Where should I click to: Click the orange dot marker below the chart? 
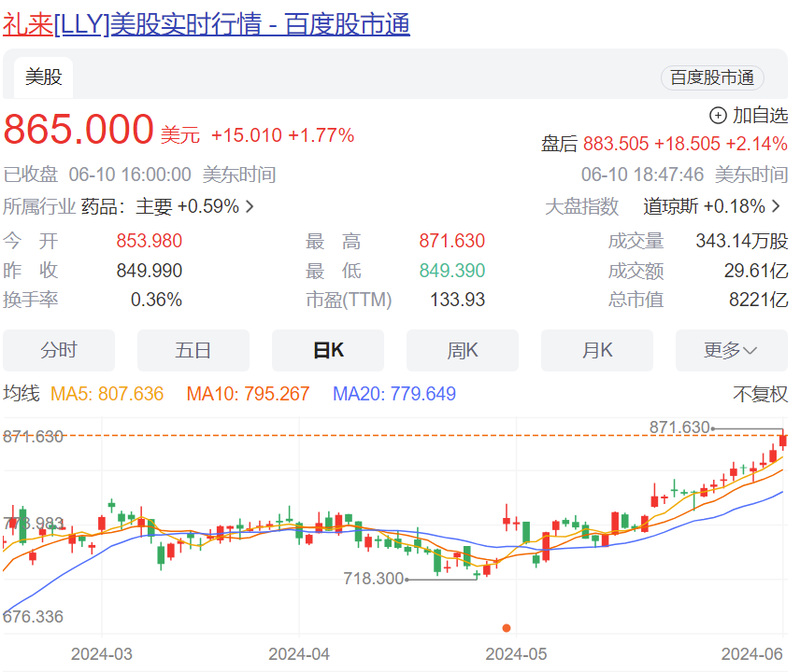[x=506, y=629]
